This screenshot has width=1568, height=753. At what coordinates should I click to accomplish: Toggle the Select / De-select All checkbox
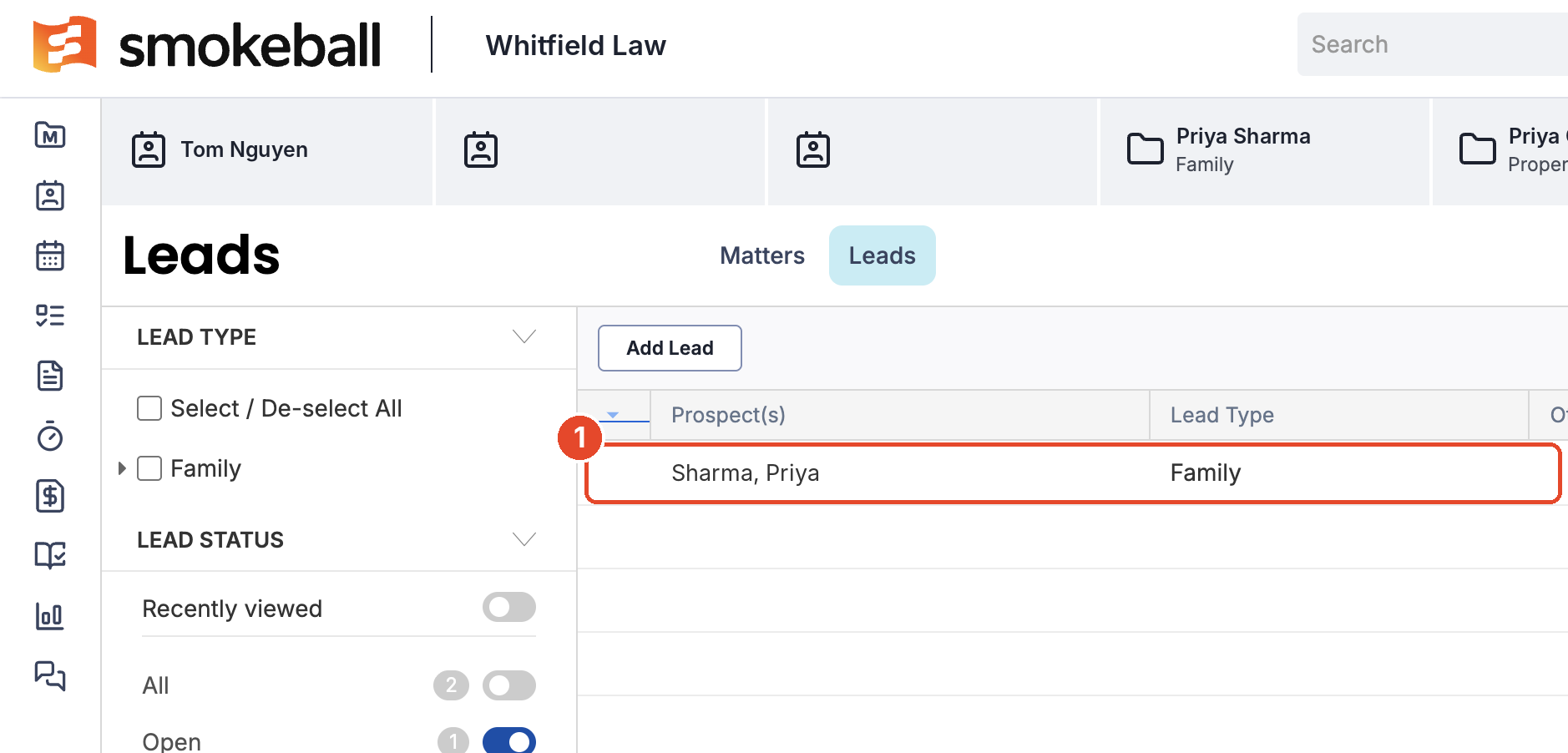(149, 408)
